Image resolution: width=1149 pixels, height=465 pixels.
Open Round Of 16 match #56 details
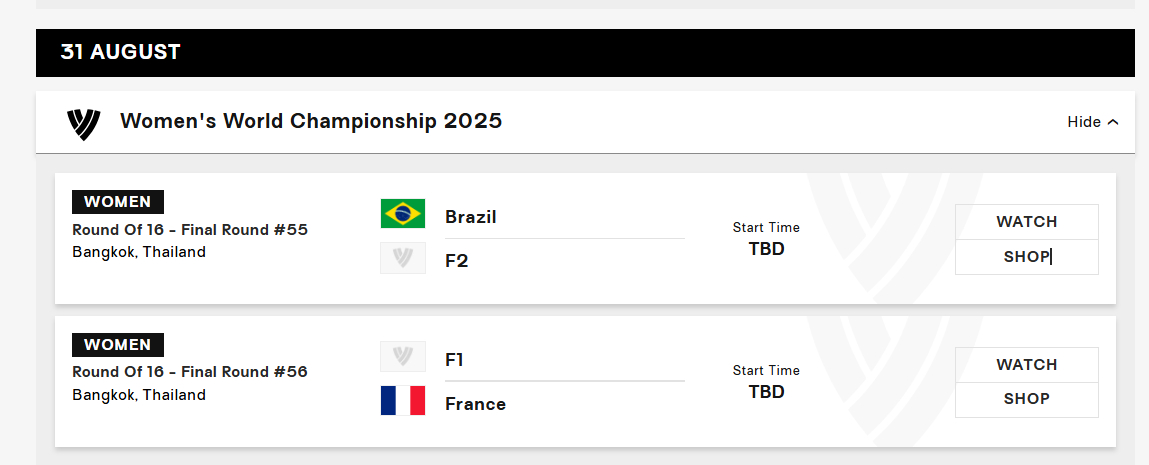click(190, 372)
